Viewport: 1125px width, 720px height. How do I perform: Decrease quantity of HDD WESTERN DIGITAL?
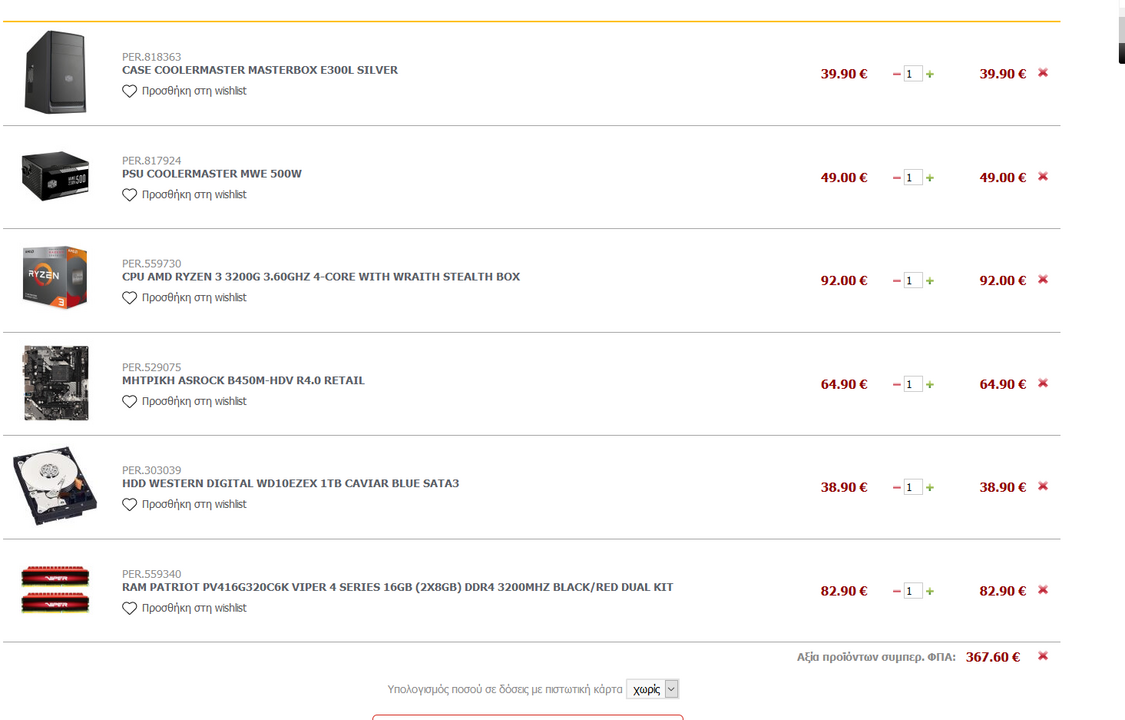coord(896,488)
